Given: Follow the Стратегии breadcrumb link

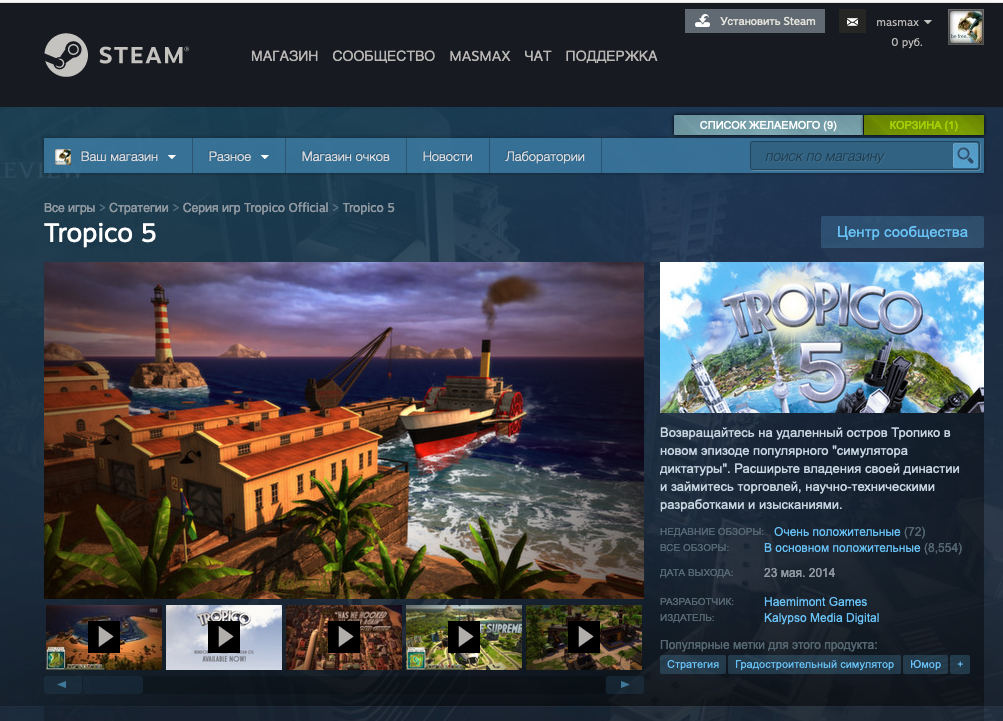Looking at the screenshot, I should tap(139, 208).
